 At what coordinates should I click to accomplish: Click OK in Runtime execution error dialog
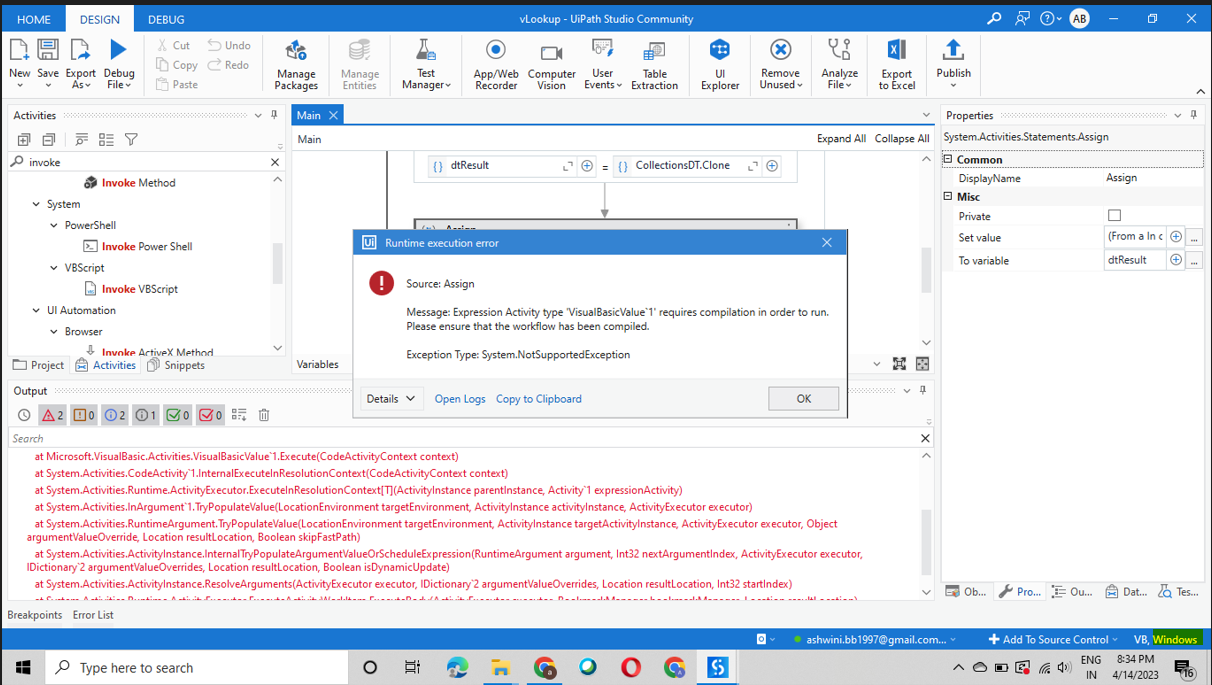pyautogui.click(x=803, y=398)
